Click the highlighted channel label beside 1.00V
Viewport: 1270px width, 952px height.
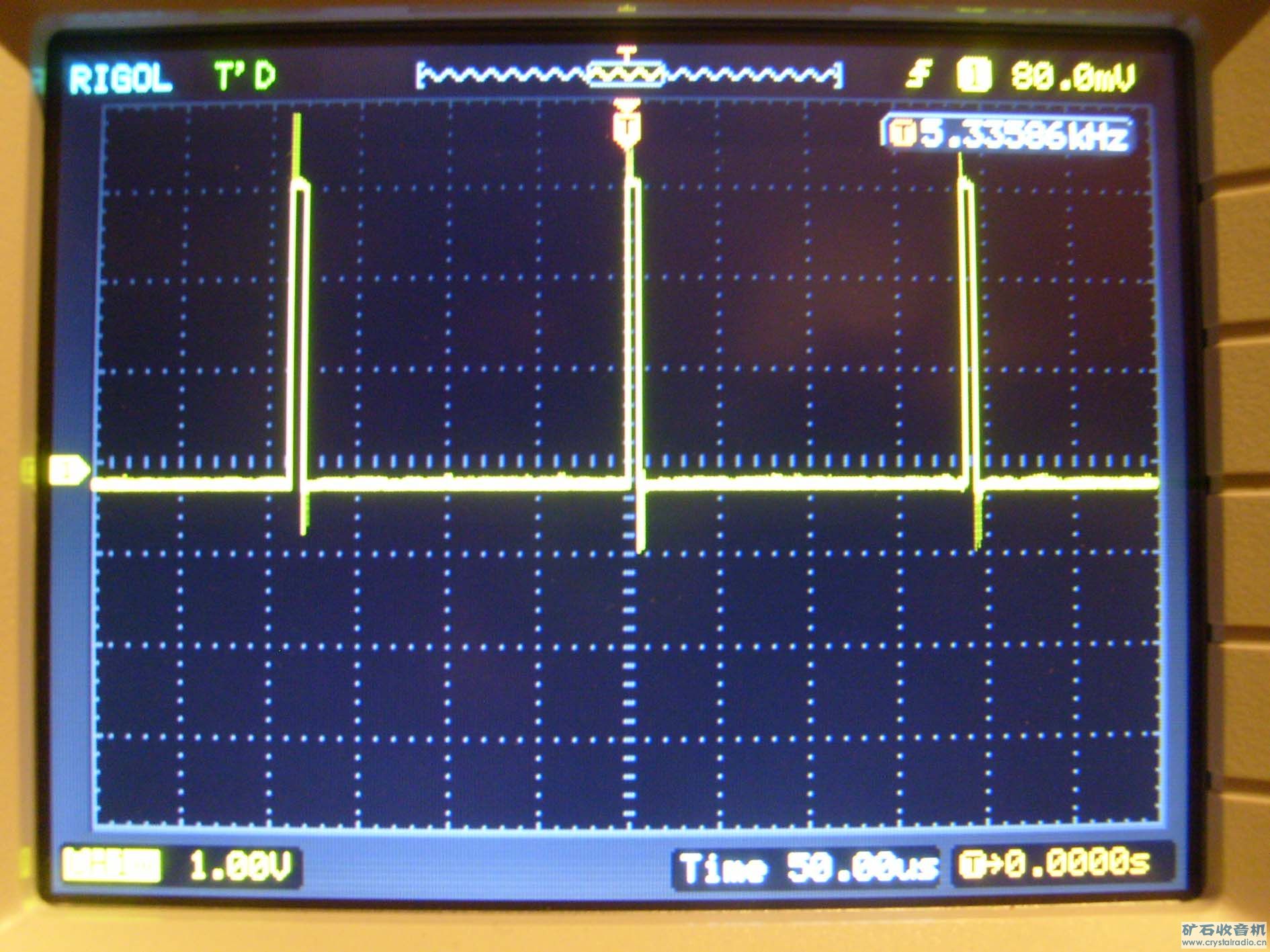(112, 865)
